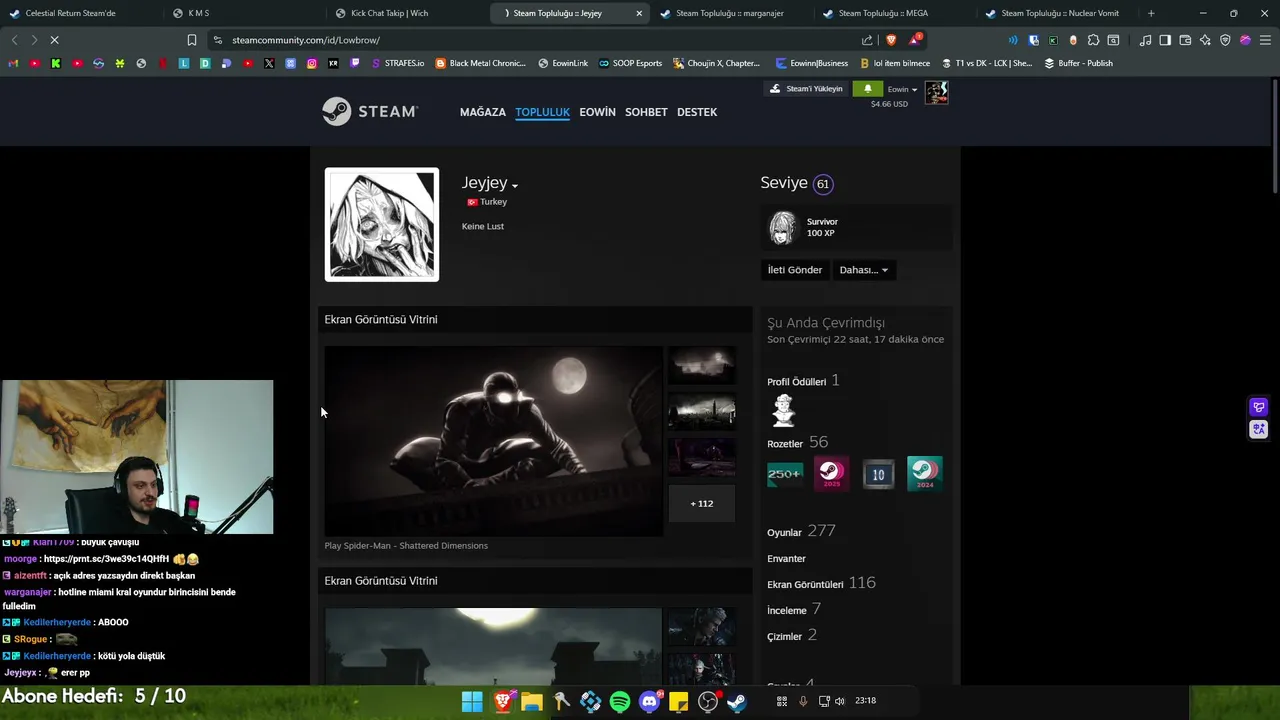Expand the Eowin account dropdown
The height and width of the screenshot is (720, 1280).
902,89
